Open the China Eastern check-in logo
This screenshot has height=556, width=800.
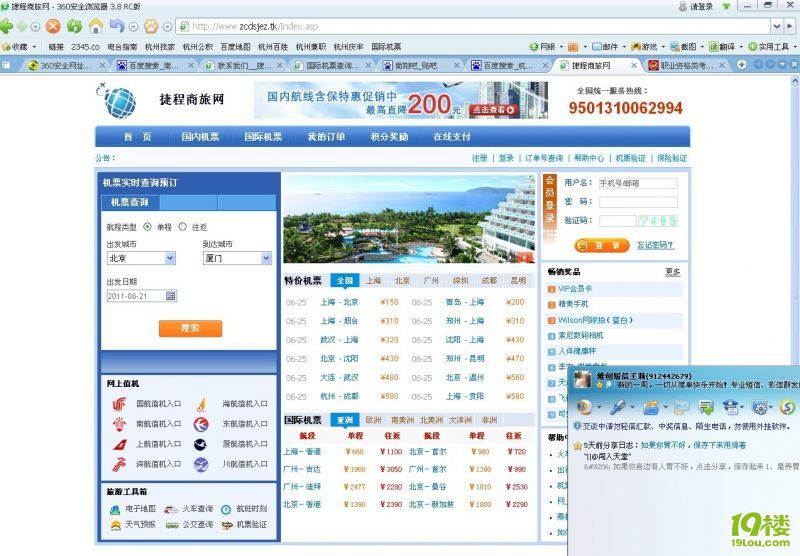[201, 424]
